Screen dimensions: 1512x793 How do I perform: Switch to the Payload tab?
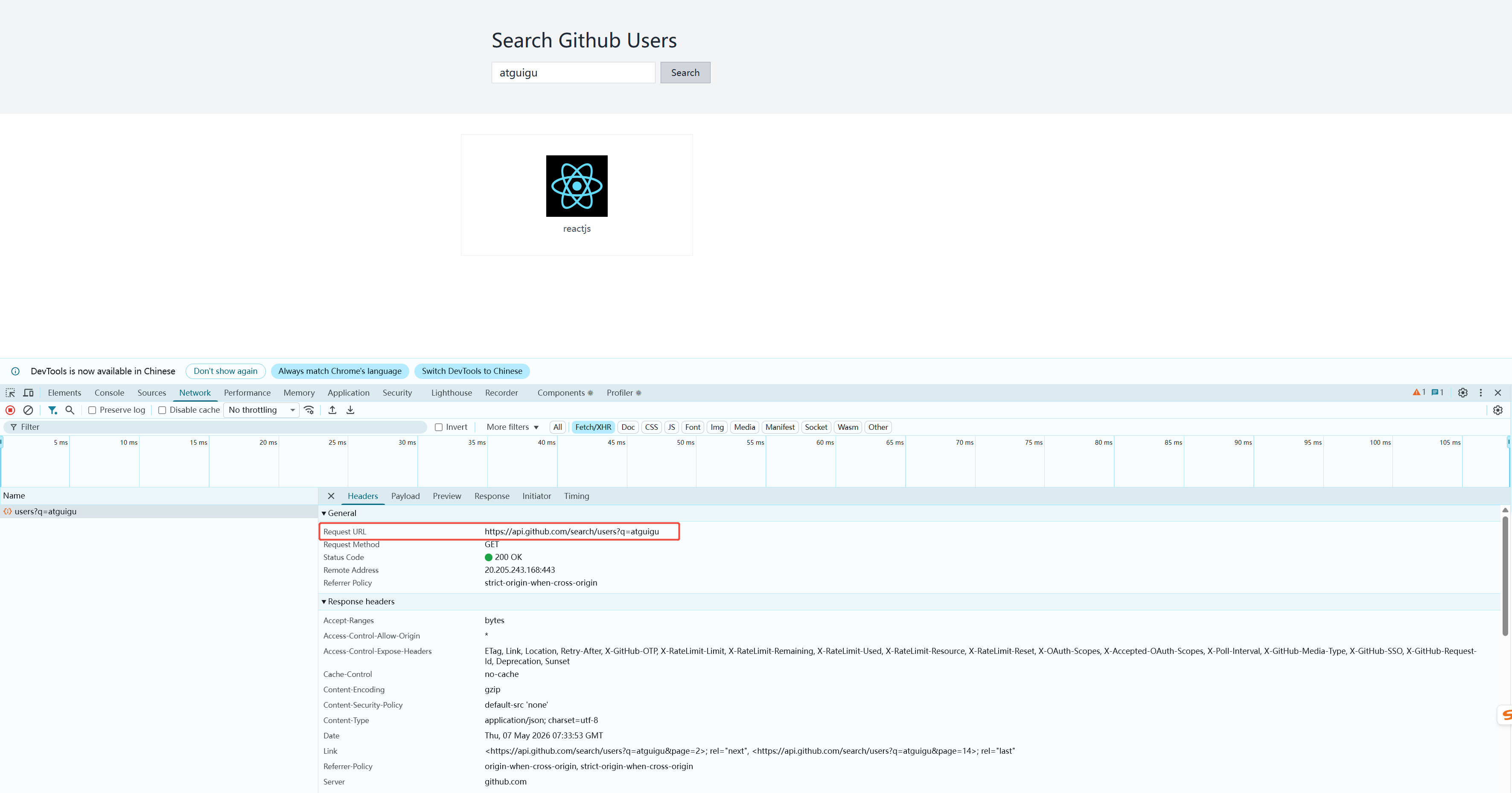(405, 496)
